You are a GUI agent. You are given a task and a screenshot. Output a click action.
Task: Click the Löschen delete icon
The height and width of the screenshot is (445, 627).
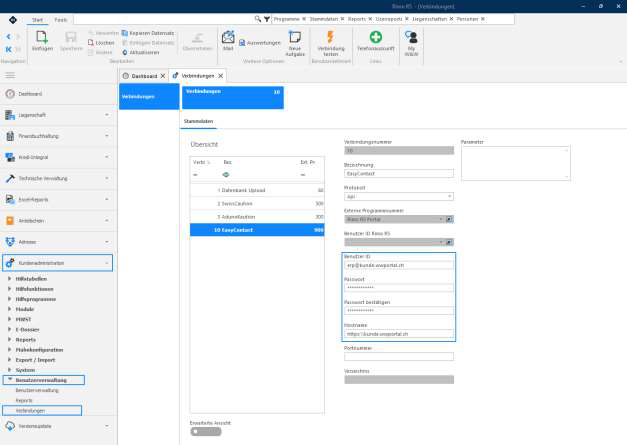pyautogui.click(x=91, y=42)
